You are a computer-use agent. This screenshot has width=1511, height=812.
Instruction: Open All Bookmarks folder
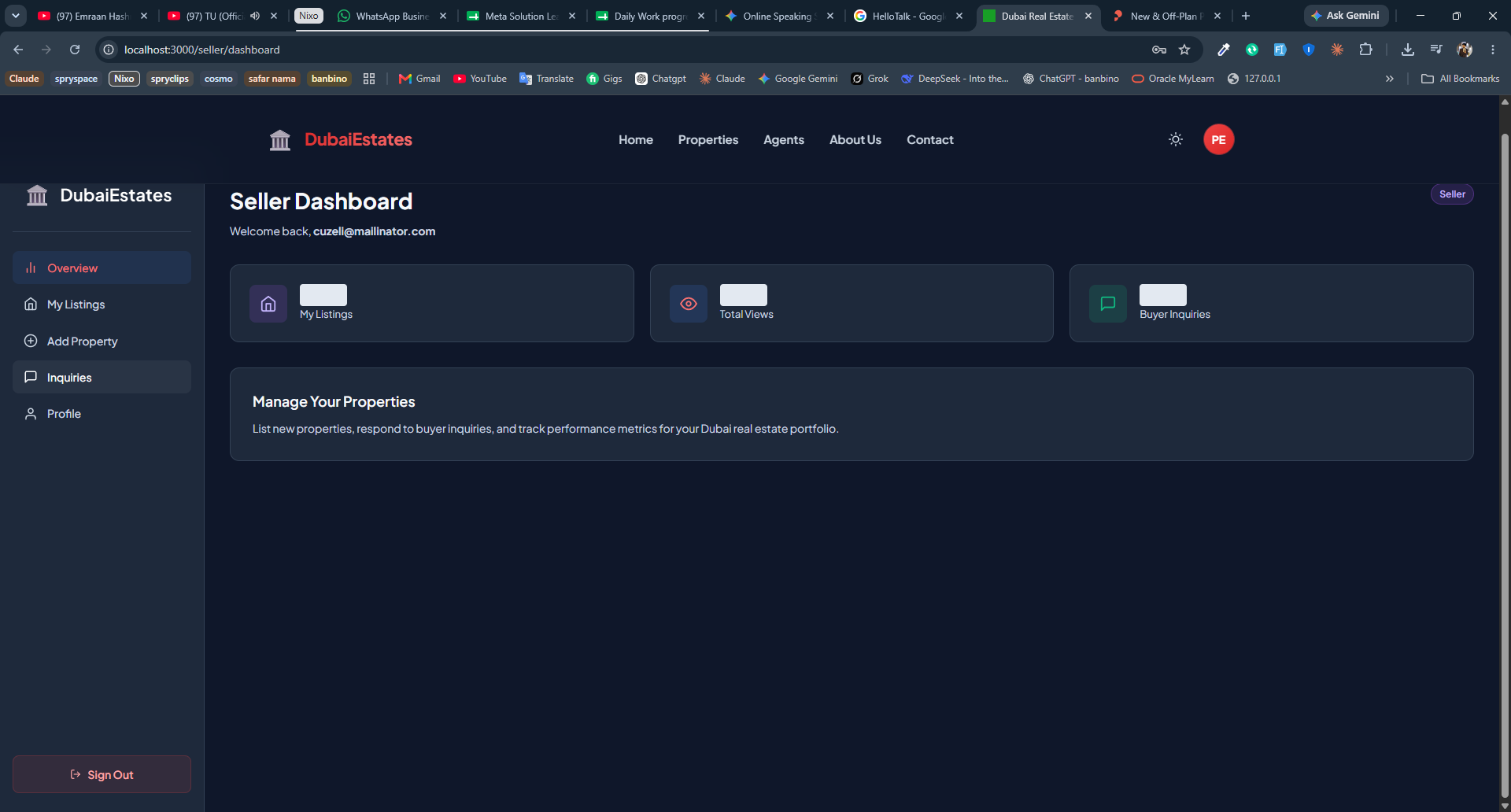(1461, 79)
